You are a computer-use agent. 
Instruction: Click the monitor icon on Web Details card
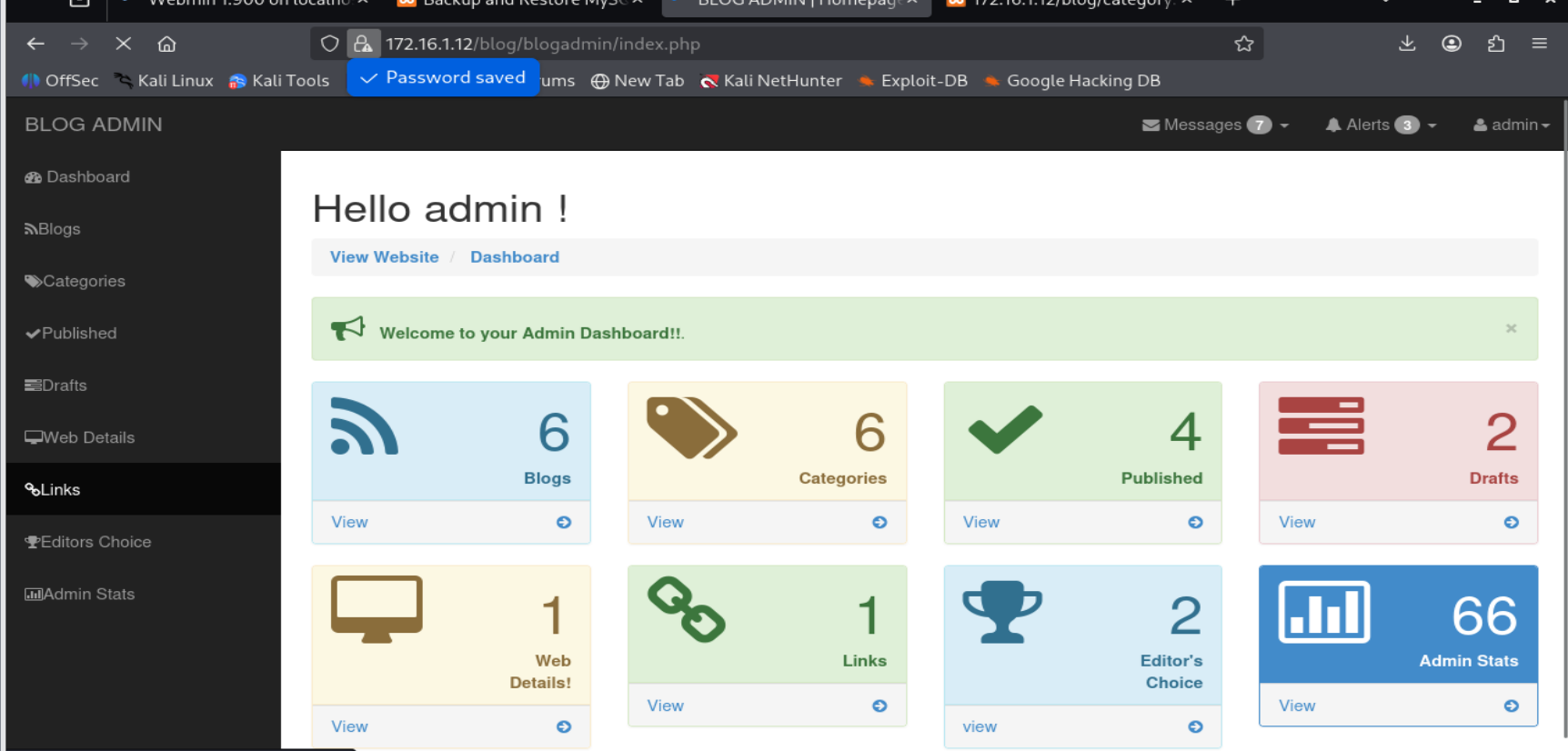[377, 609]
